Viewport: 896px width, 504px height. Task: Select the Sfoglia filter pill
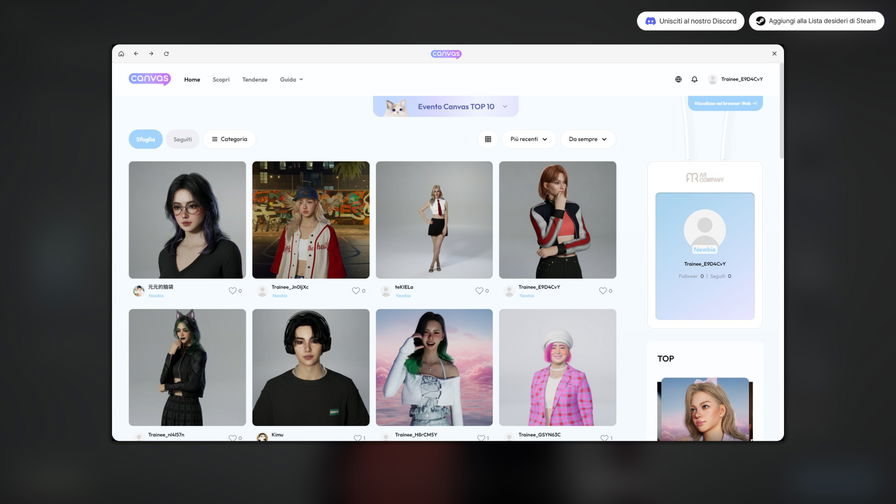(x=145, y=139)
